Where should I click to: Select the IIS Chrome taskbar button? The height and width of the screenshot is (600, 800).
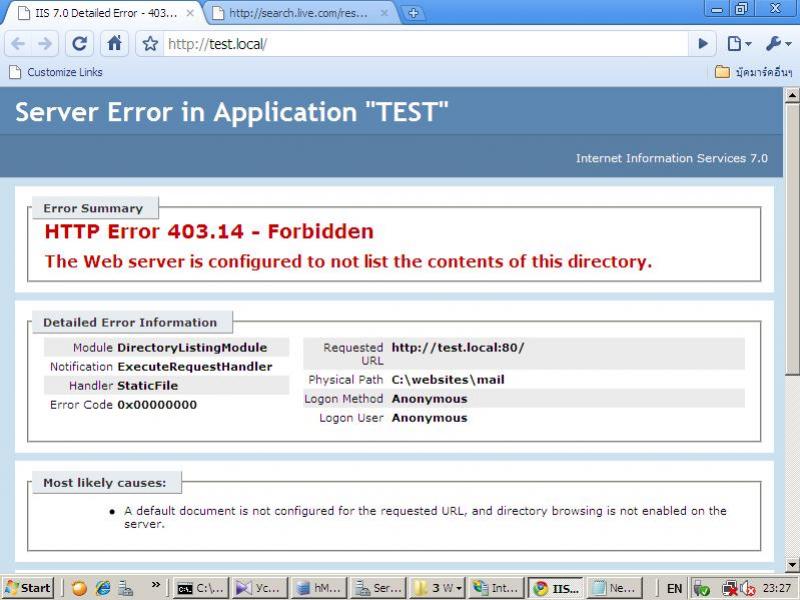point(556,588)
